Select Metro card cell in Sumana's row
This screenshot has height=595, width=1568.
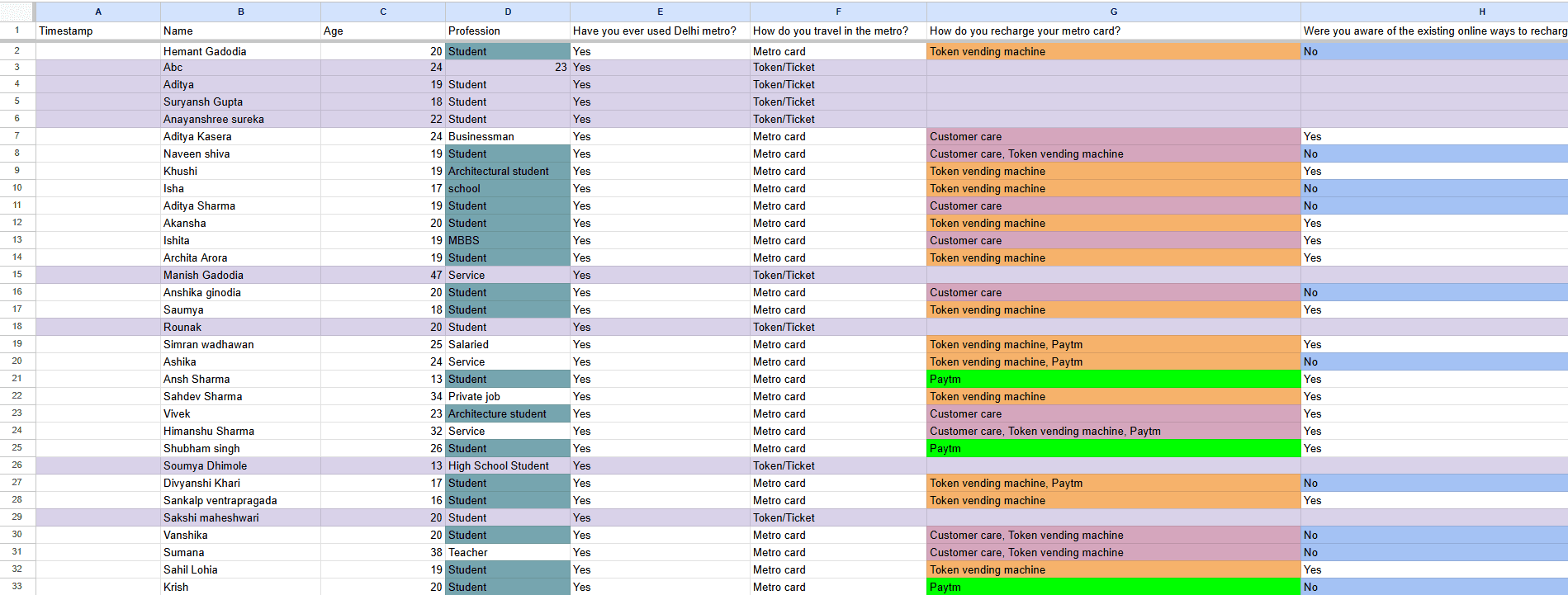(x=838, y=552)
